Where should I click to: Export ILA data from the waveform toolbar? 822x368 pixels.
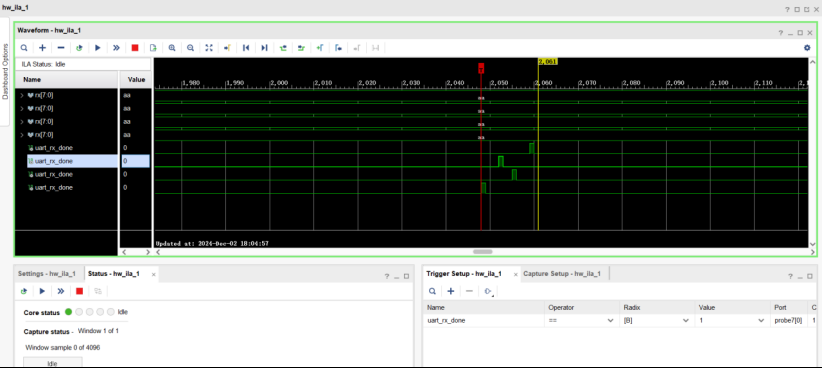click(153, 48)
